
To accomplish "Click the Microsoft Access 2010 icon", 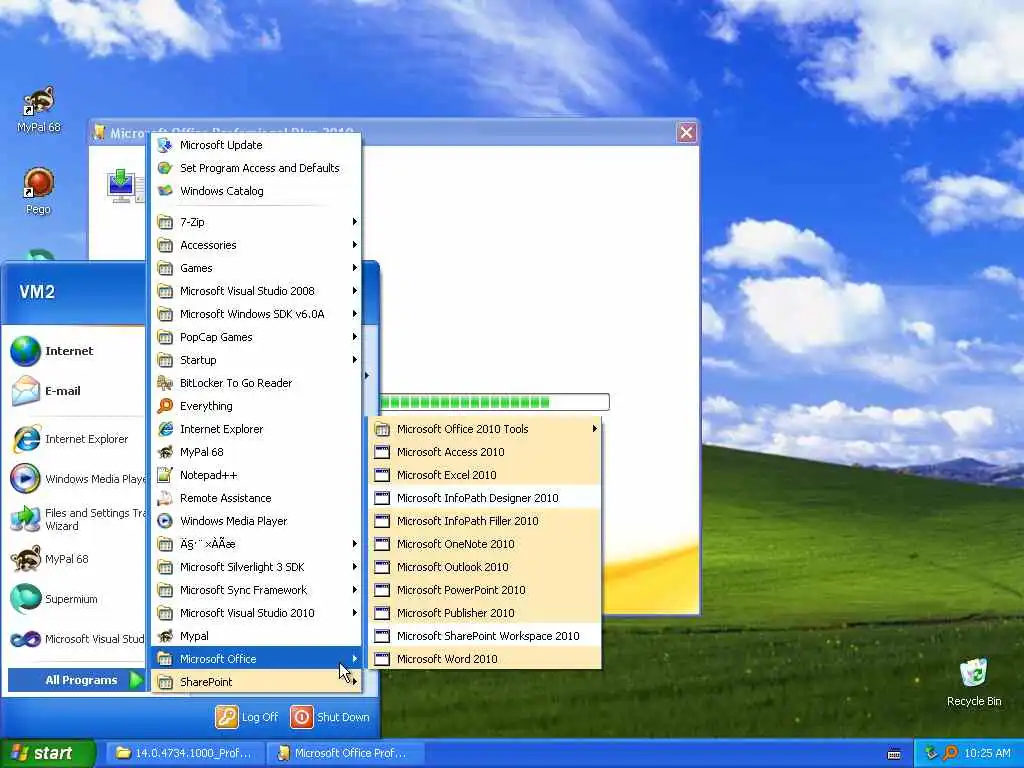I will [382, 452].
